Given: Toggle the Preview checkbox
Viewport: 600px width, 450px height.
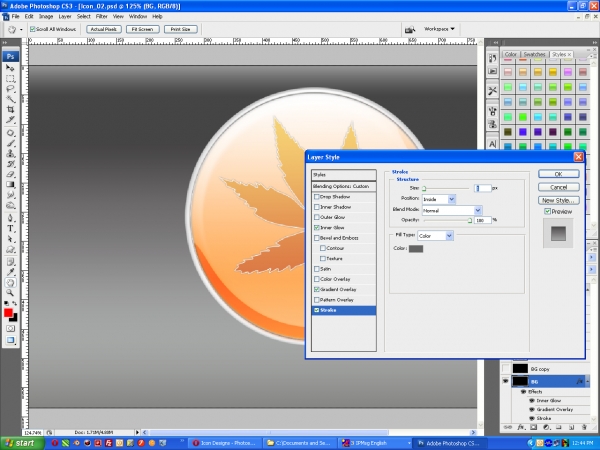Looking at the screenshot, I should pos(548,211).
